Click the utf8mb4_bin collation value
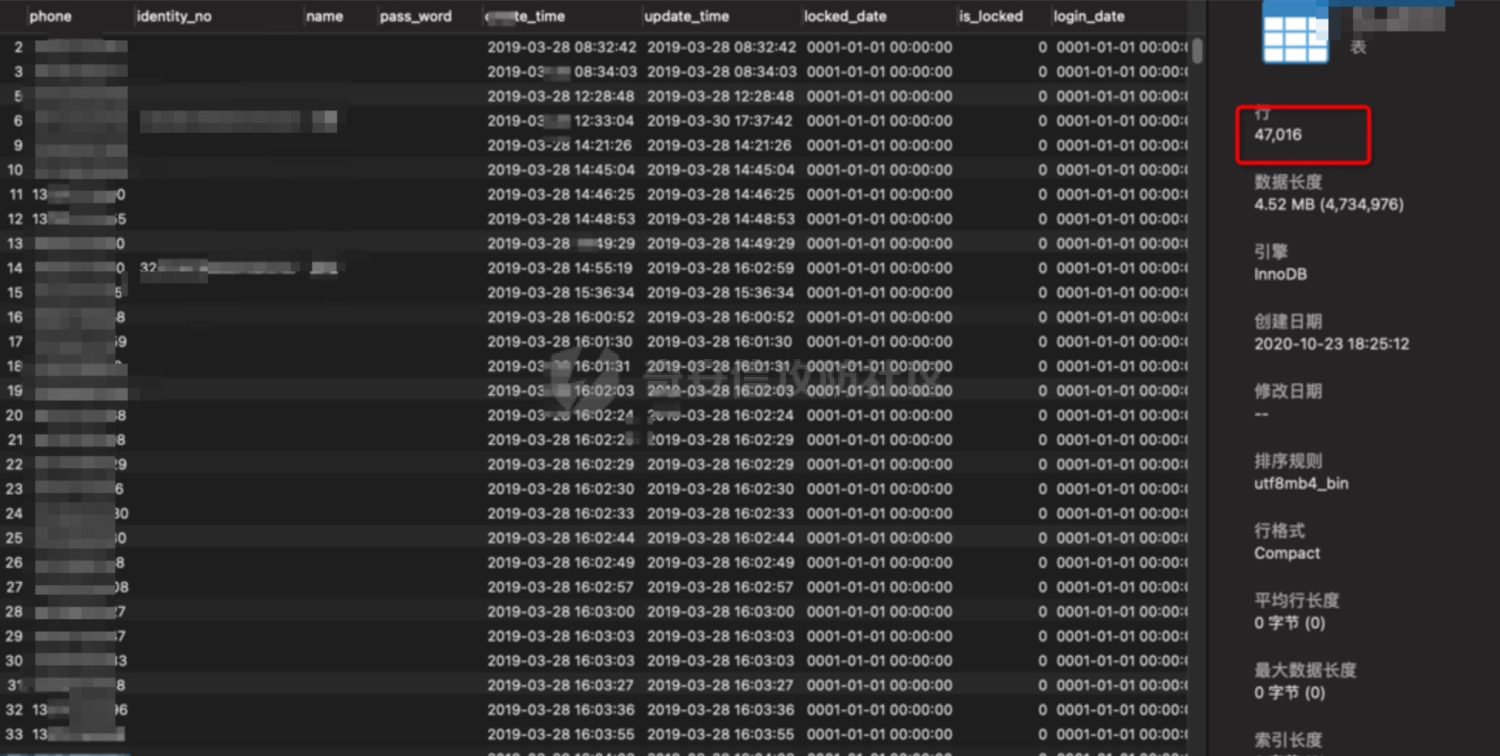 (x=1301, y=483)
